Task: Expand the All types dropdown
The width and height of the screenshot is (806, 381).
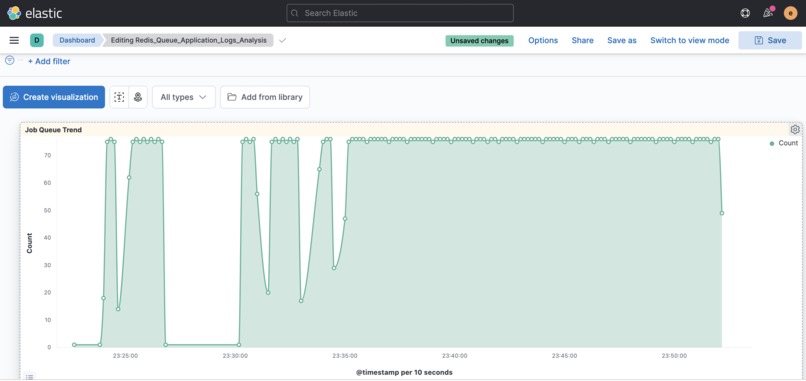Action: pos(184,97)
